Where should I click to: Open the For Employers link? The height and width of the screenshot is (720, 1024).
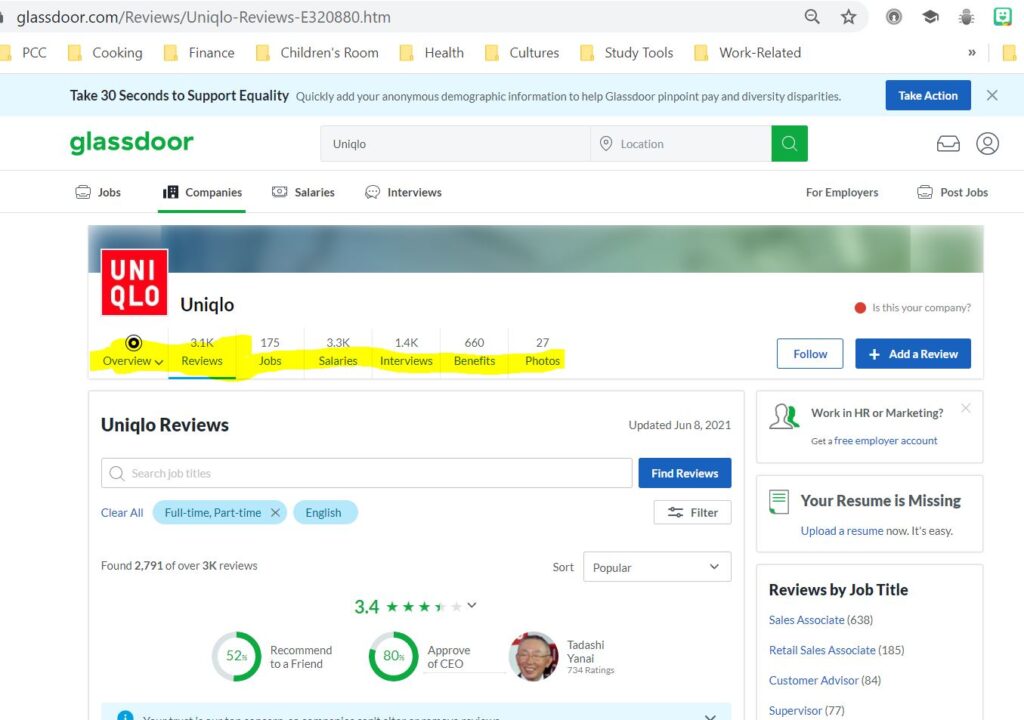click(842, 192)
